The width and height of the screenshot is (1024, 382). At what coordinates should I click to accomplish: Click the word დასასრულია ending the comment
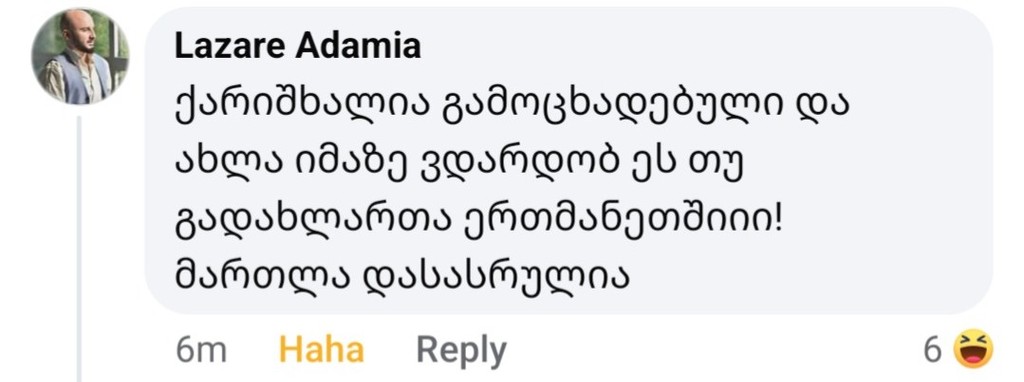coord(495,278)
